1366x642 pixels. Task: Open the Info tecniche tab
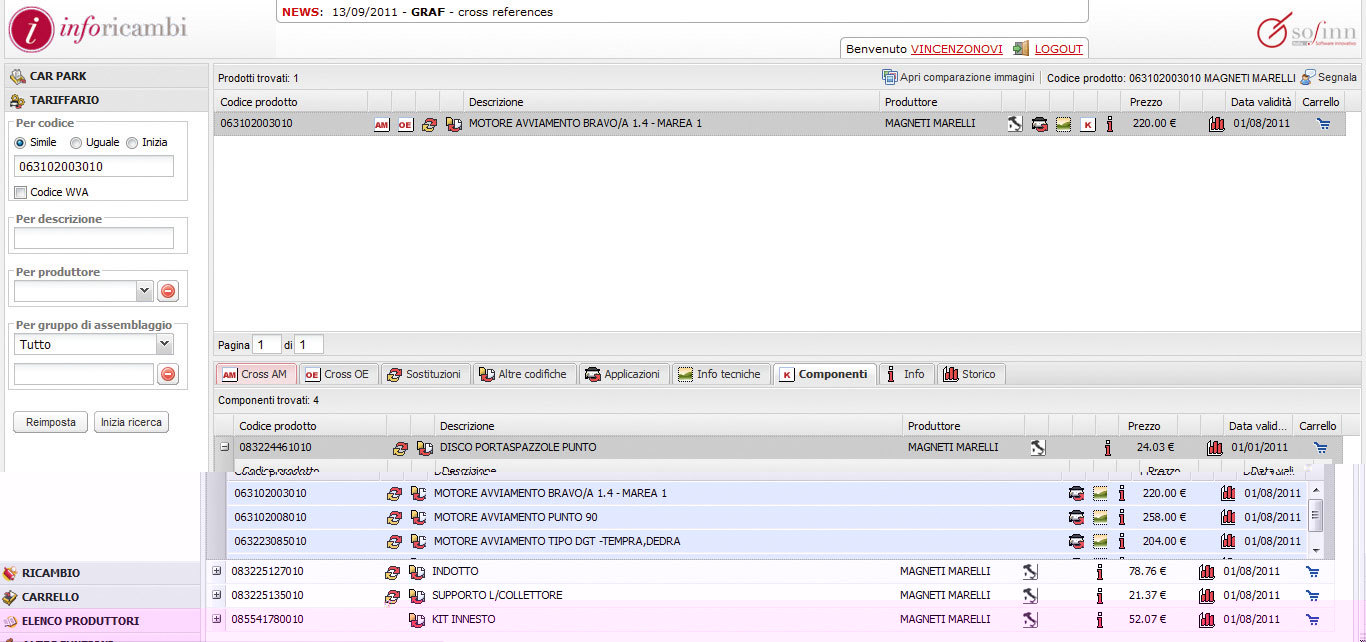(x=720, y=374)
